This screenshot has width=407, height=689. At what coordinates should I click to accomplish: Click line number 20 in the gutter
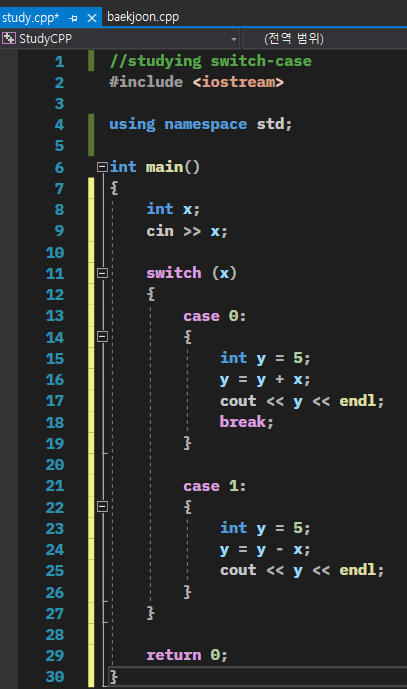pos(55,464)
